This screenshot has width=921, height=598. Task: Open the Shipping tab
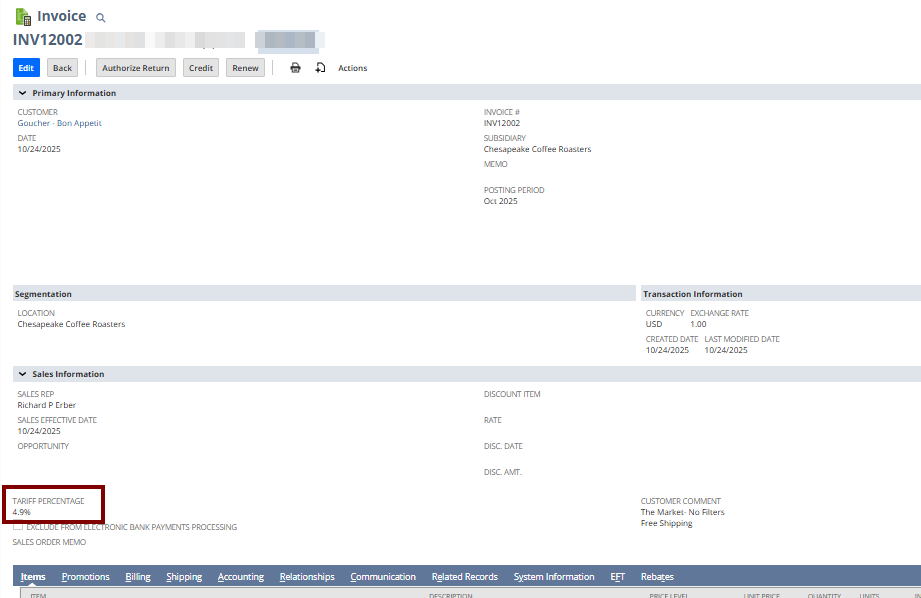[x=184, y=577]
